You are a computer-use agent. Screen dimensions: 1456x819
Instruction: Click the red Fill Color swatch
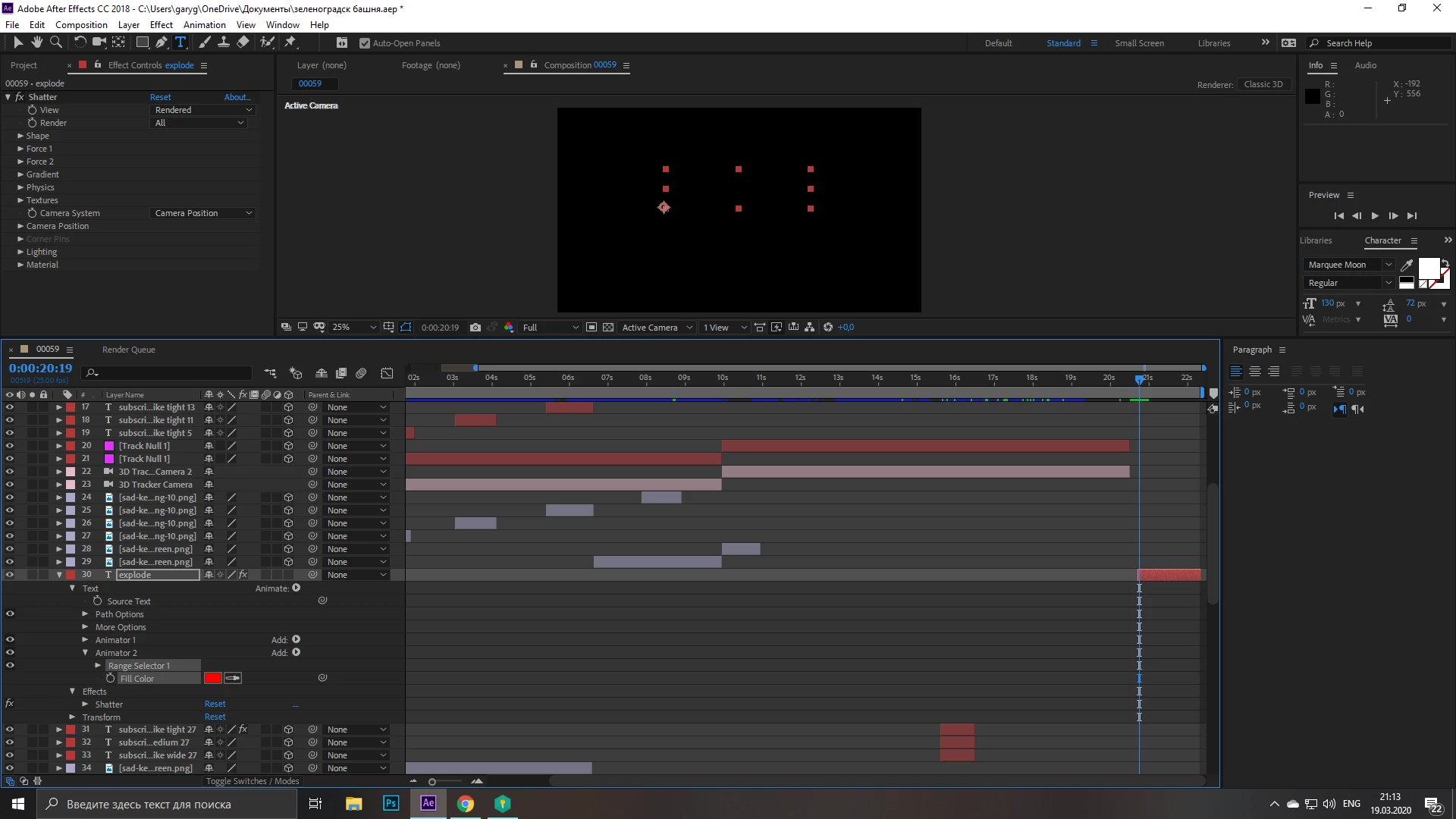pyautogui.click(x=212, y=679)
